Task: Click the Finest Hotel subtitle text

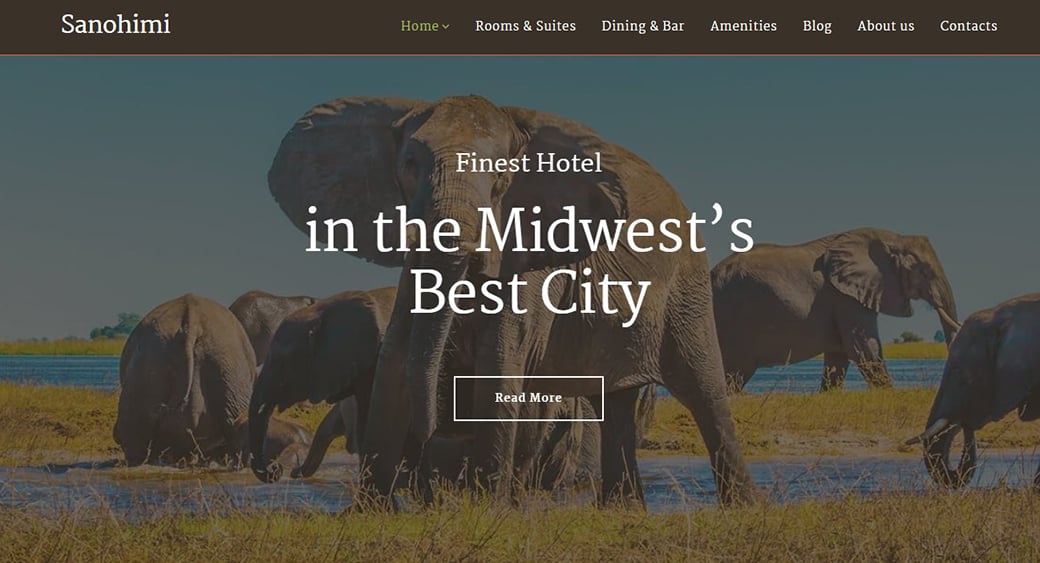Action: (x=529, y=162)
